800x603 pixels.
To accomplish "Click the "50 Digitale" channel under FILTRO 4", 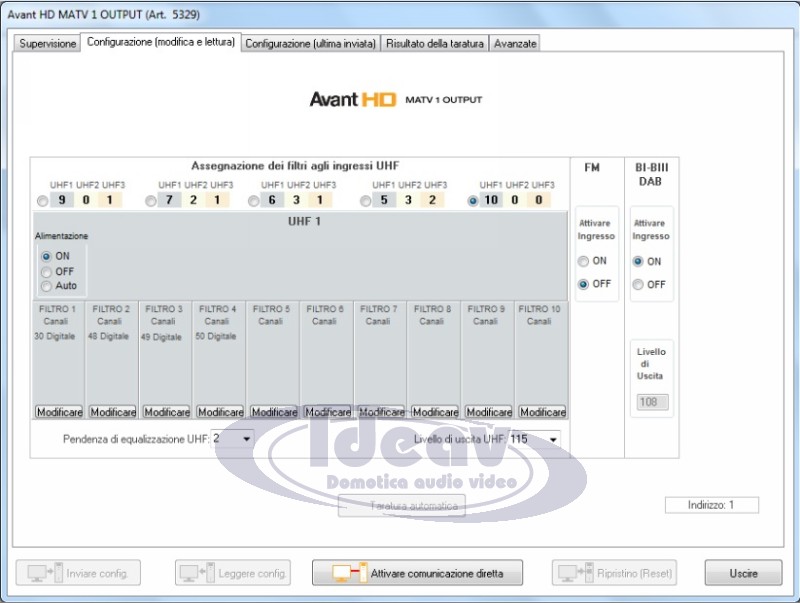I will (216, 336).
